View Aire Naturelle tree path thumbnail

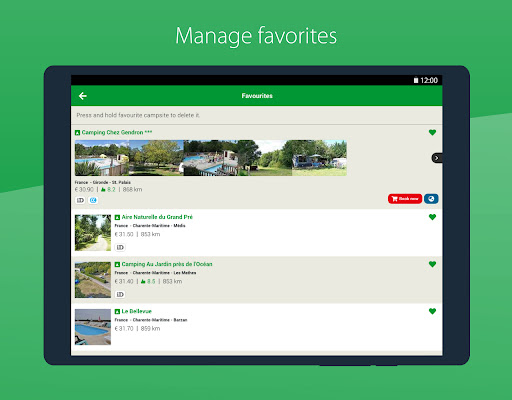pyautogui.click(x=93, y=233)
